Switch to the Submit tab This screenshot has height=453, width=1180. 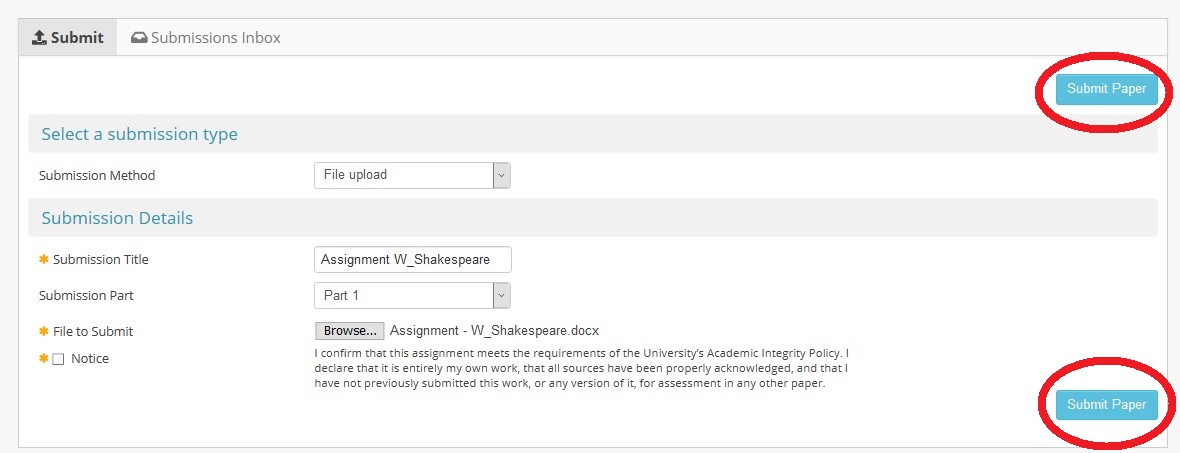click(x=68, y=38)
